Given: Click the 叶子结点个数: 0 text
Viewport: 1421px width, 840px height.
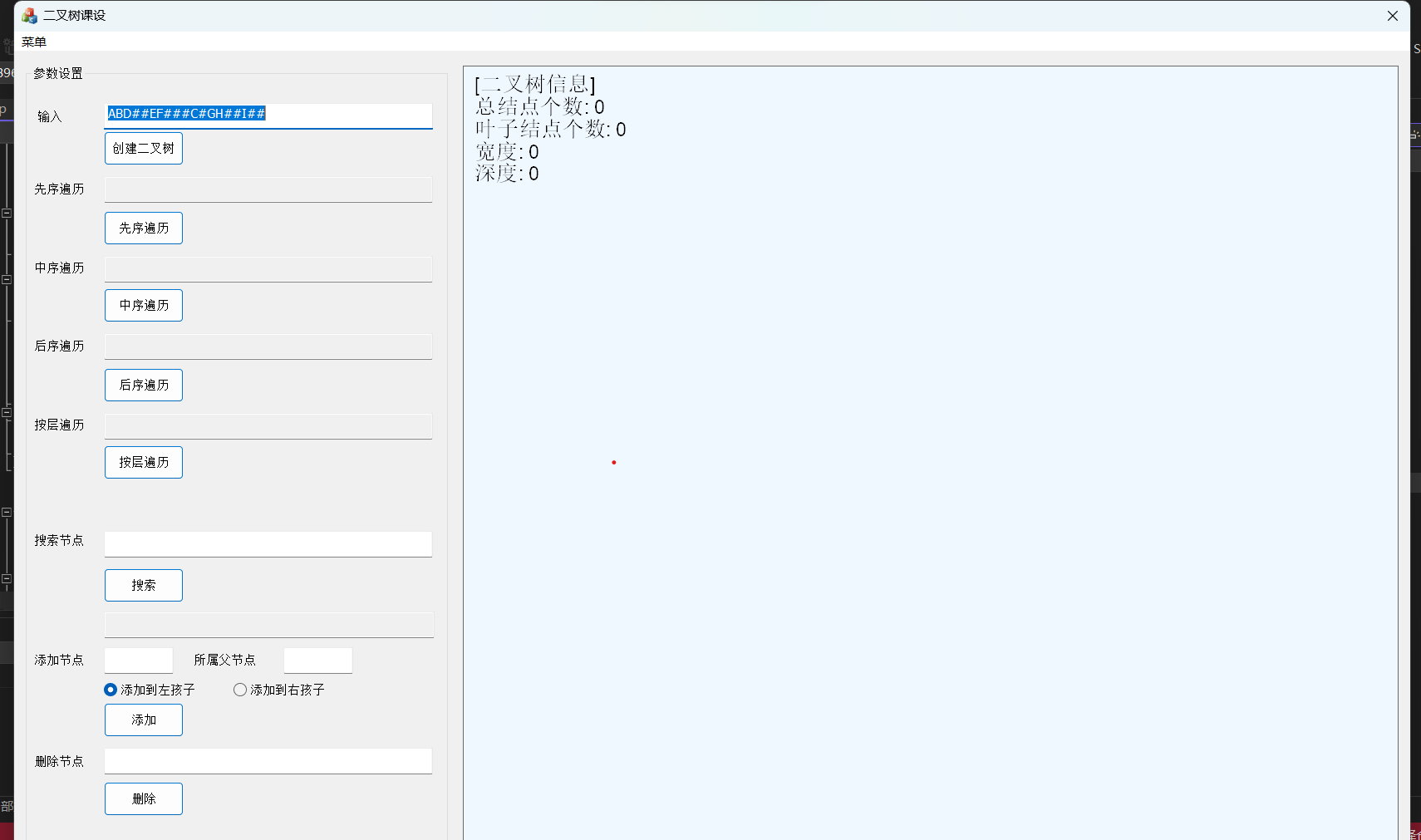Looking at the screenshot, I should point(551,129).
